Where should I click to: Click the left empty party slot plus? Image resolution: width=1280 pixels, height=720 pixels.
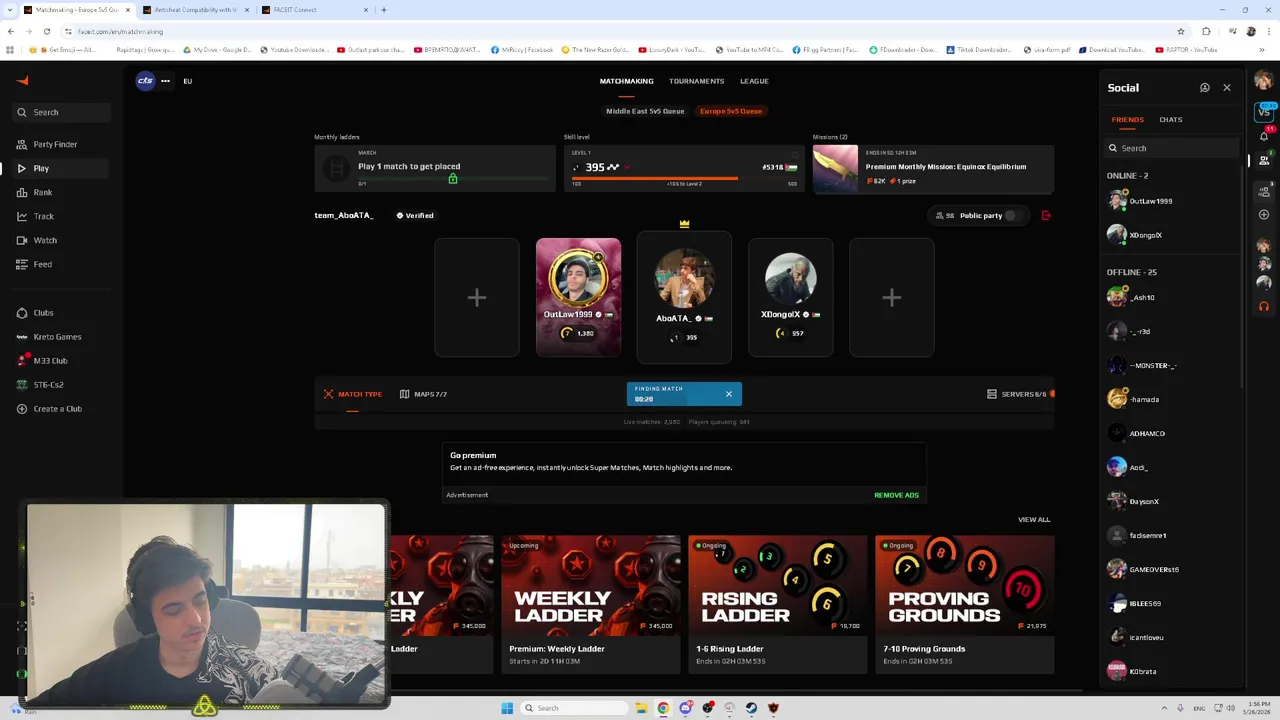(x=477, y=297)
